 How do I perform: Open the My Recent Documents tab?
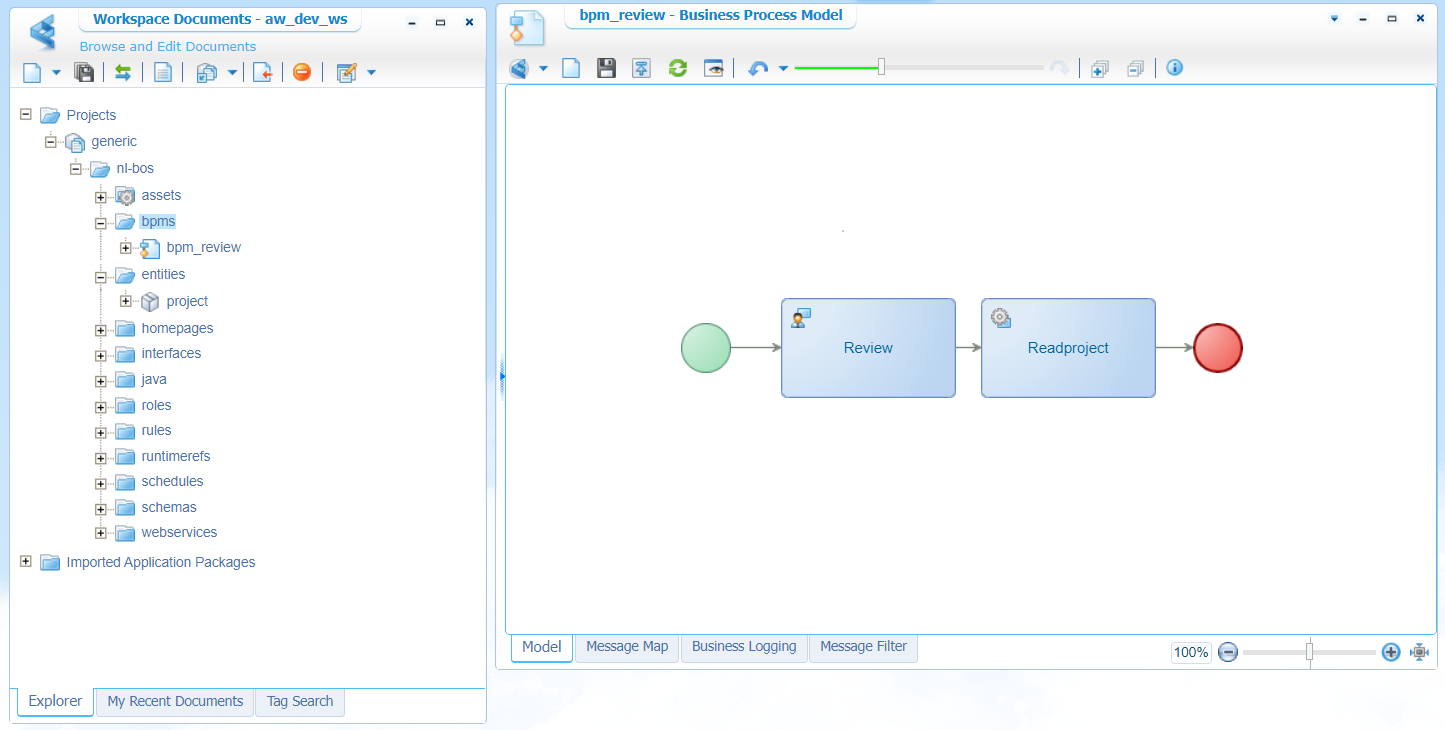click(x=175, y=702)
